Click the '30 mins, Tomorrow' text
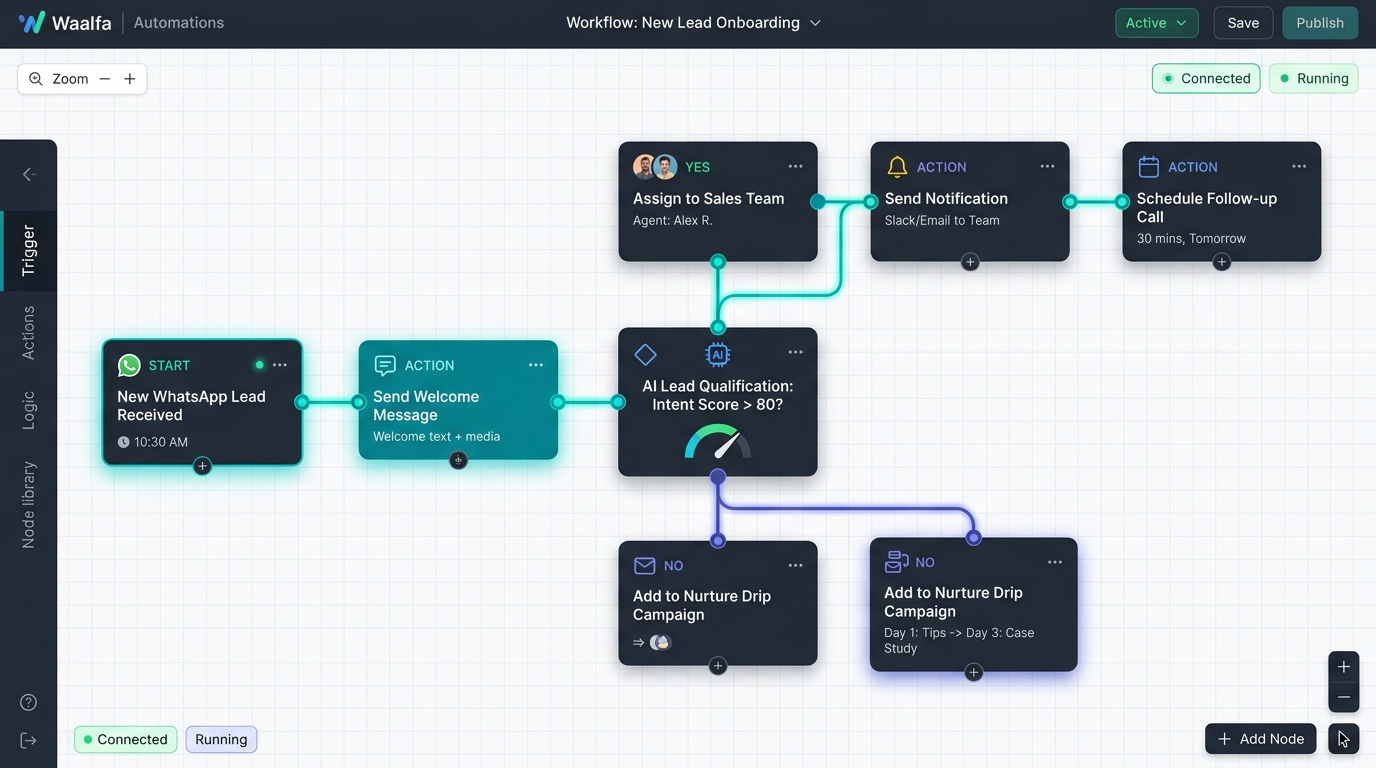The height and width of the screenshot is (768, 1376). tap(1191, 238)
